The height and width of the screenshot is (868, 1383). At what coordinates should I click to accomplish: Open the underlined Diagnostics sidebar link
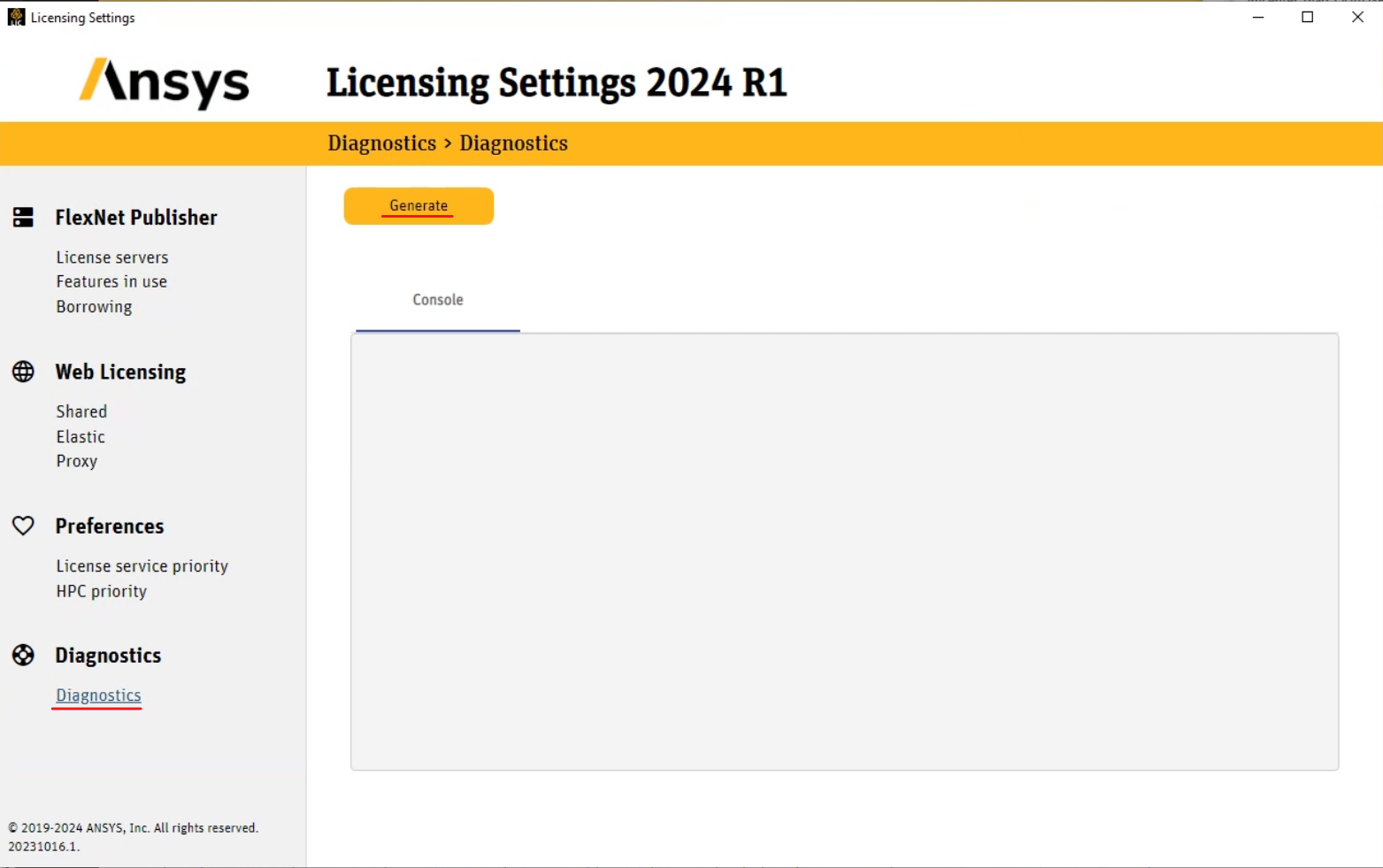[x=97, y=695]
